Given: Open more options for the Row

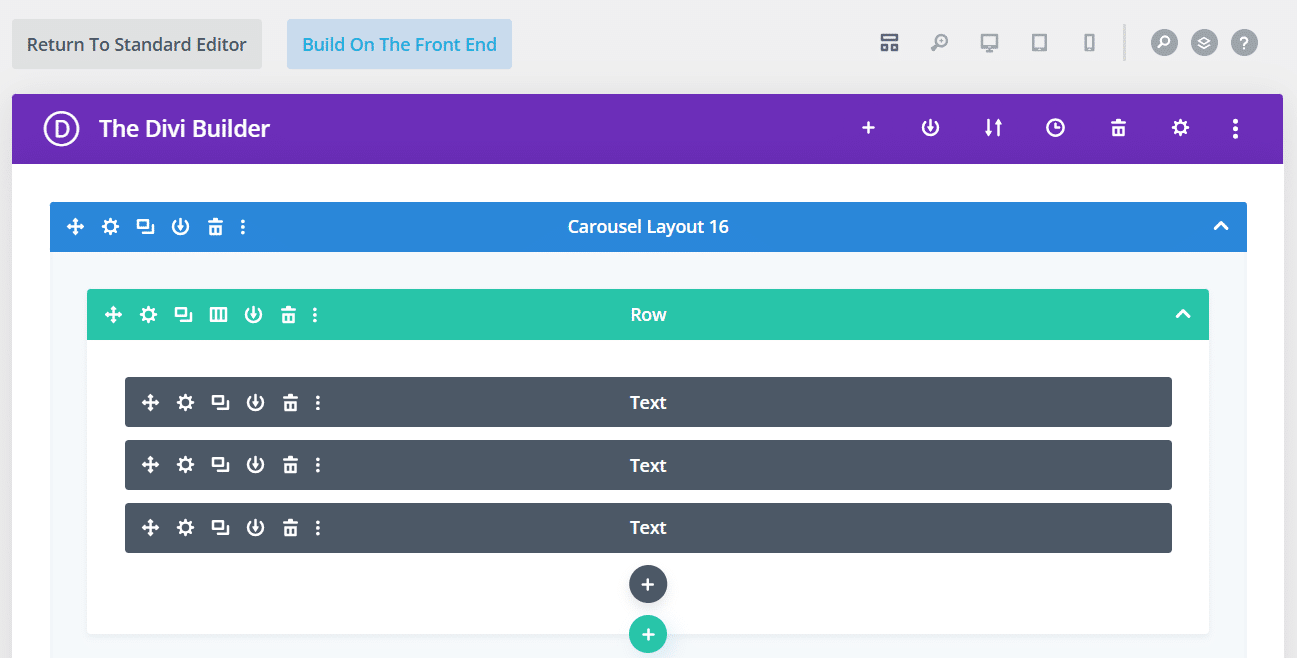Looking at the screenshot, I should coord(315,314).
